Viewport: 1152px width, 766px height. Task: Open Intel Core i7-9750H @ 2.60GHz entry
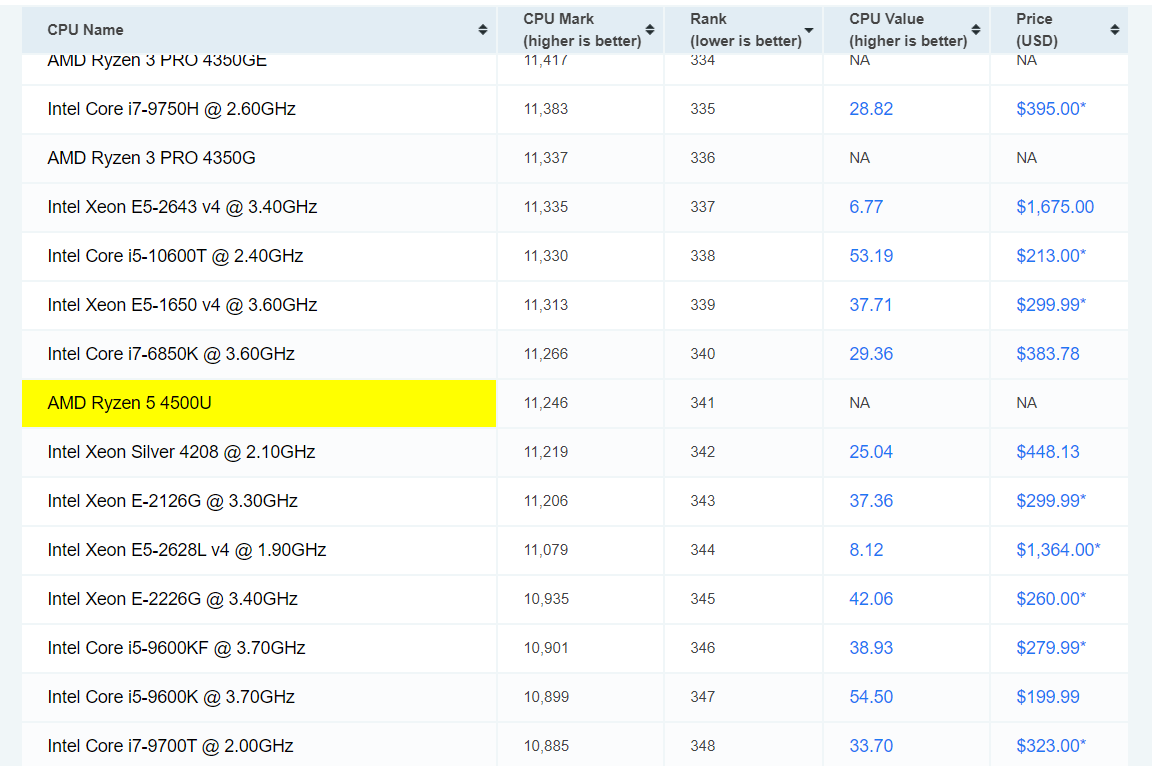click(x=171, y=109)
